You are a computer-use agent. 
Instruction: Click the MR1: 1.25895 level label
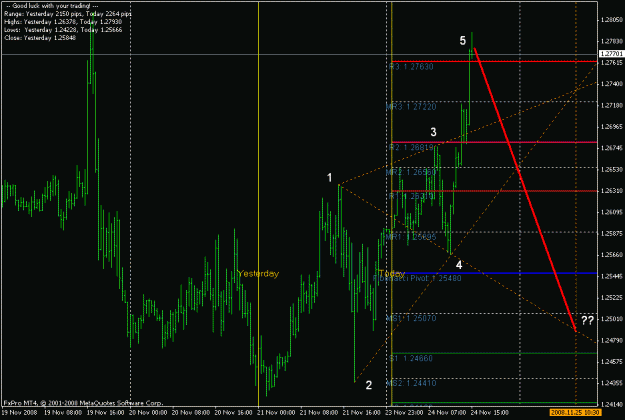coord(411,237)
